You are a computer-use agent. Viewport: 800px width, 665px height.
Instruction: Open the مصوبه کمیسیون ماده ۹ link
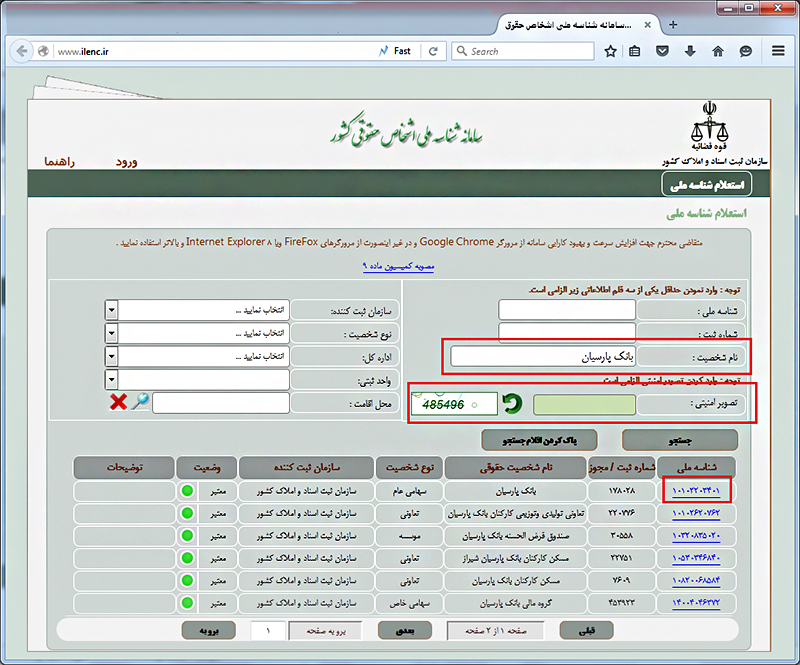pyautogui.click(x=398, y=266)
